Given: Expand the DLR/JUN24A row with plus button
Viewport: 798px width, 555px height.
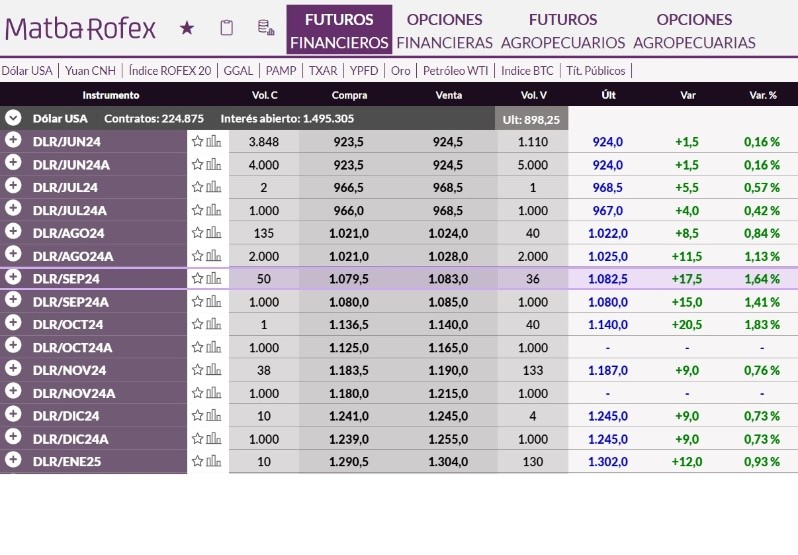Looking at the screenshot, I should 13,164.
